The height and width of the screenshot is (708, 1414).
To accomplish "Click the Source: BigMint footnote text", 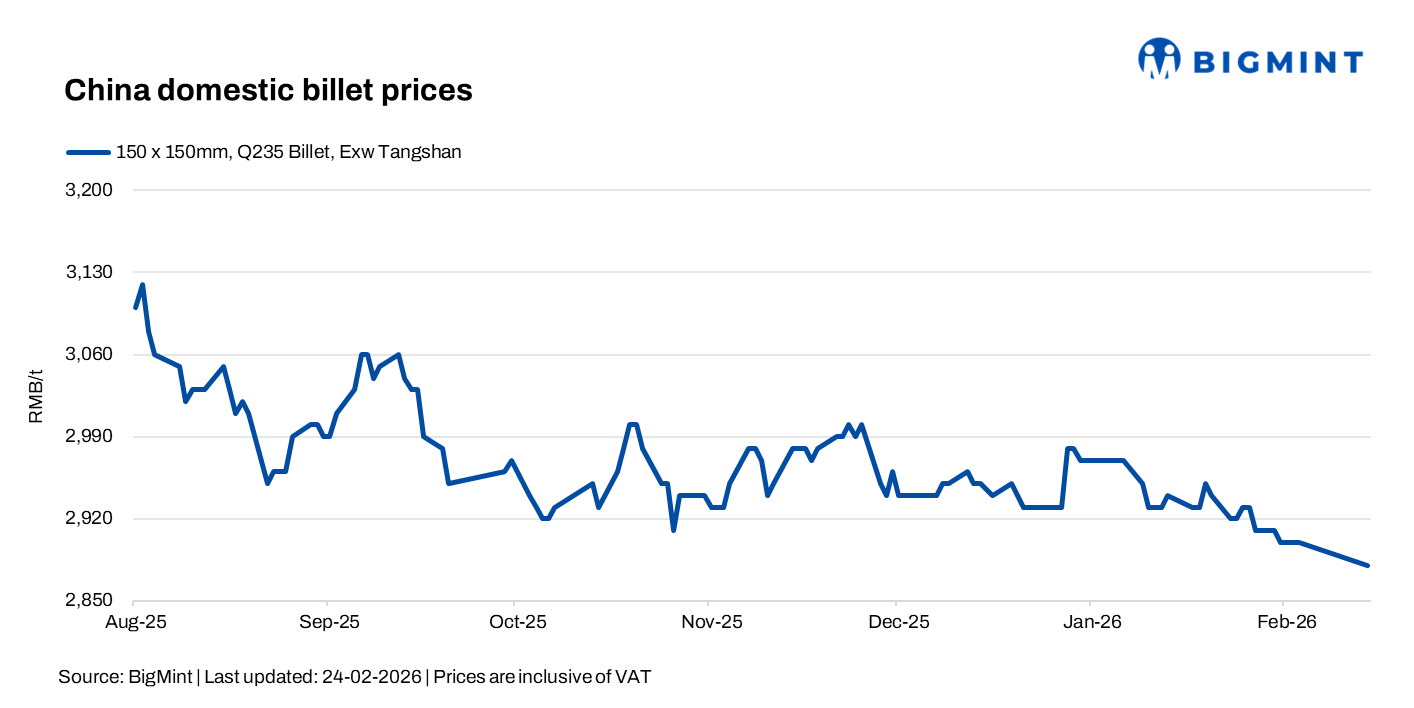I will pos(354,677).
